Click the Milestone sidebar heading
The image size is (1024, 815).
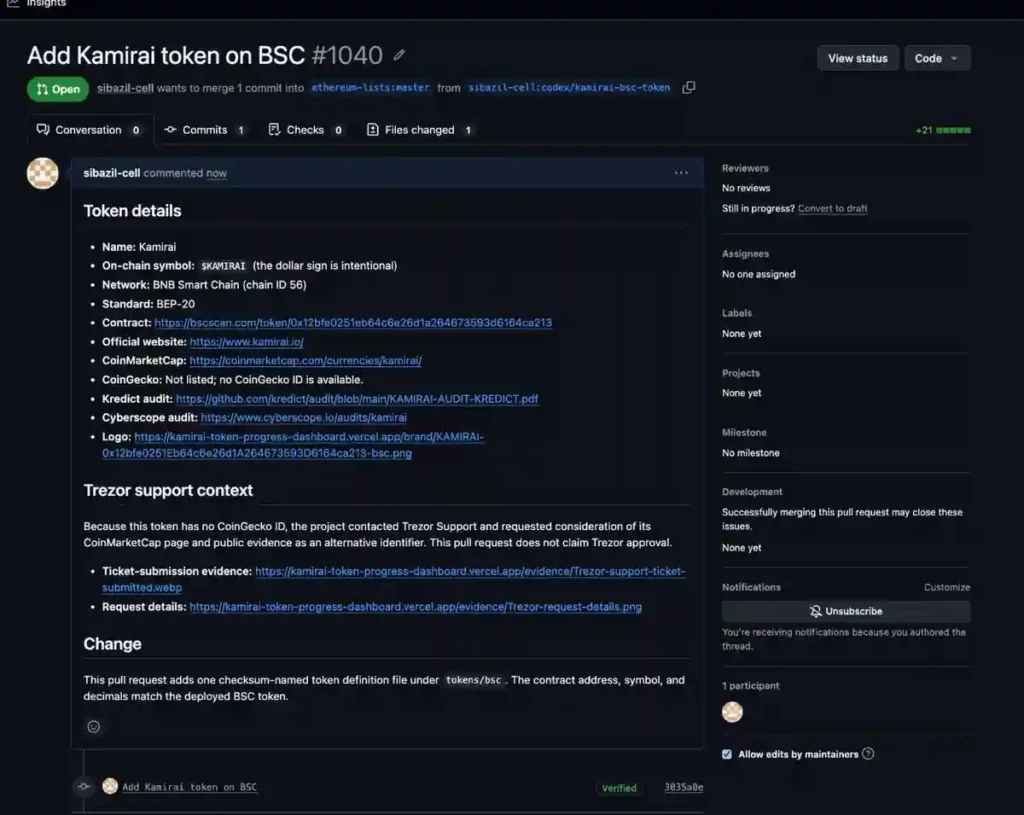744,433
